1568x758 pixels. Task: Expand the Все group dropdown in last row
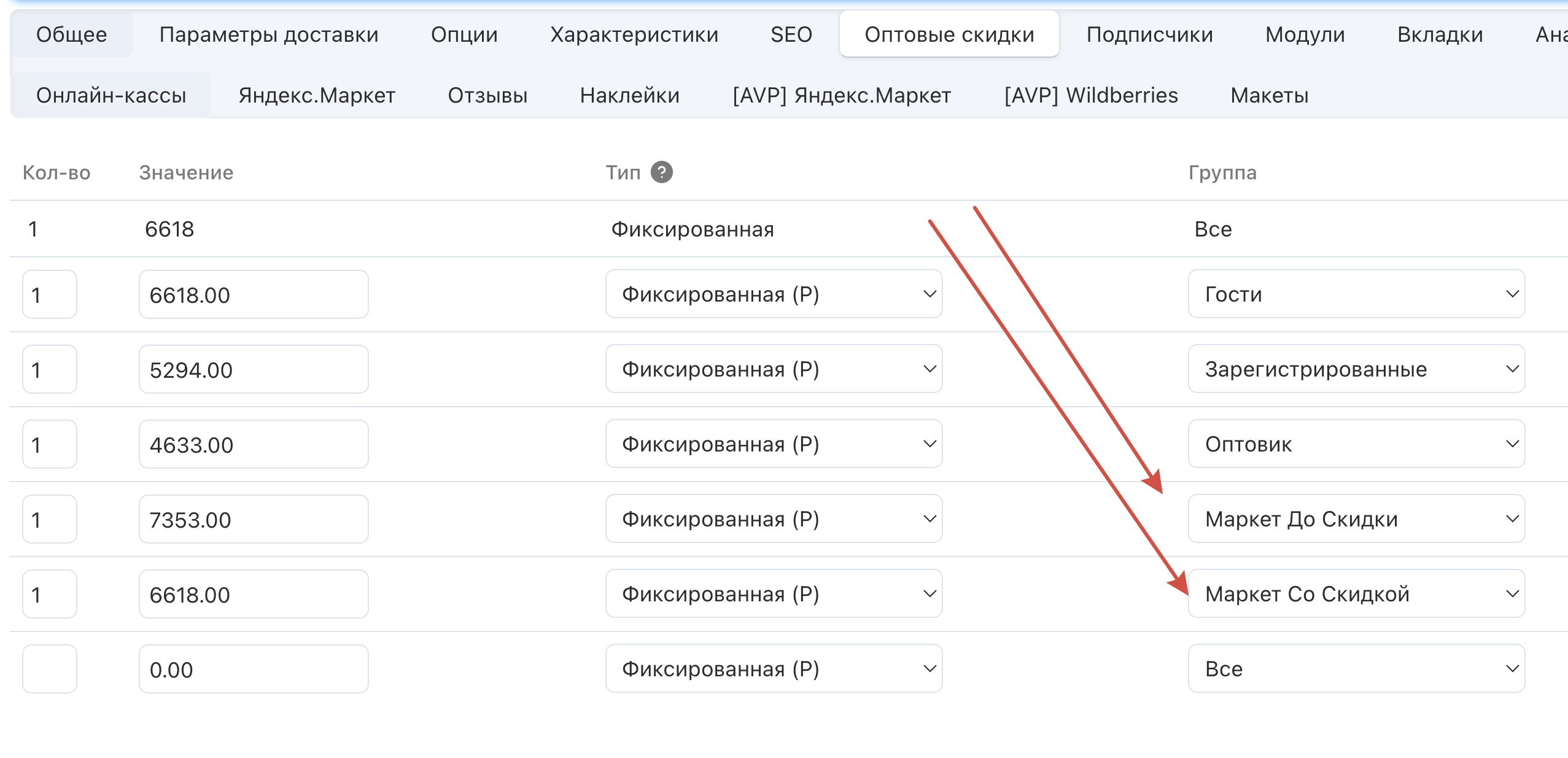(x=1356, y=669)
